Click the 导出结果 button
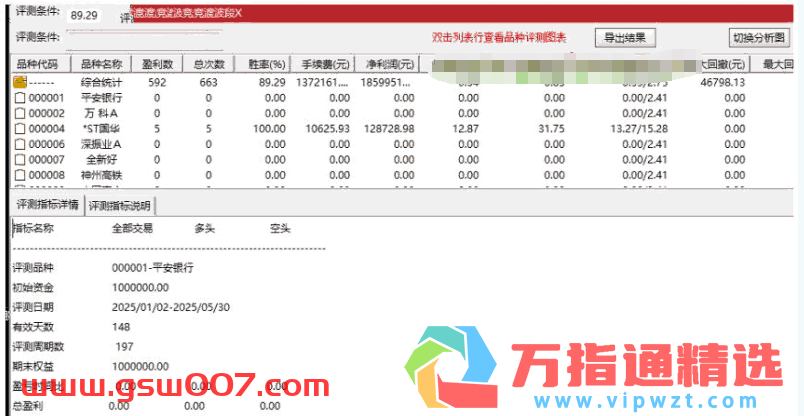The height and width of the screenshot is (416, 804). pos(625,38)
